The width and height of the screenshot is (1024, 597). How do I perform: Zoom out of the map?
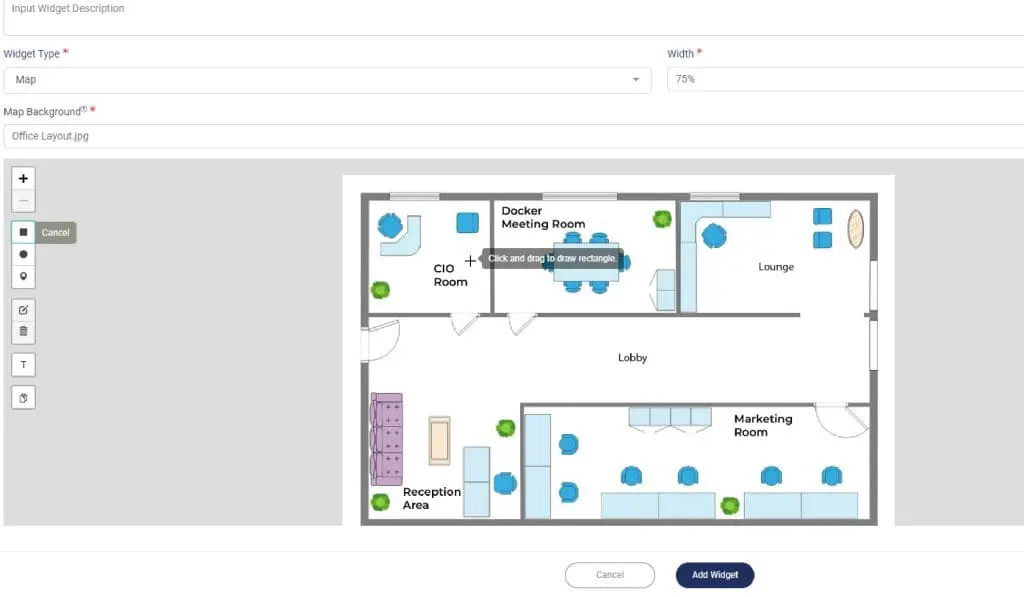click(x=23, y=201)
